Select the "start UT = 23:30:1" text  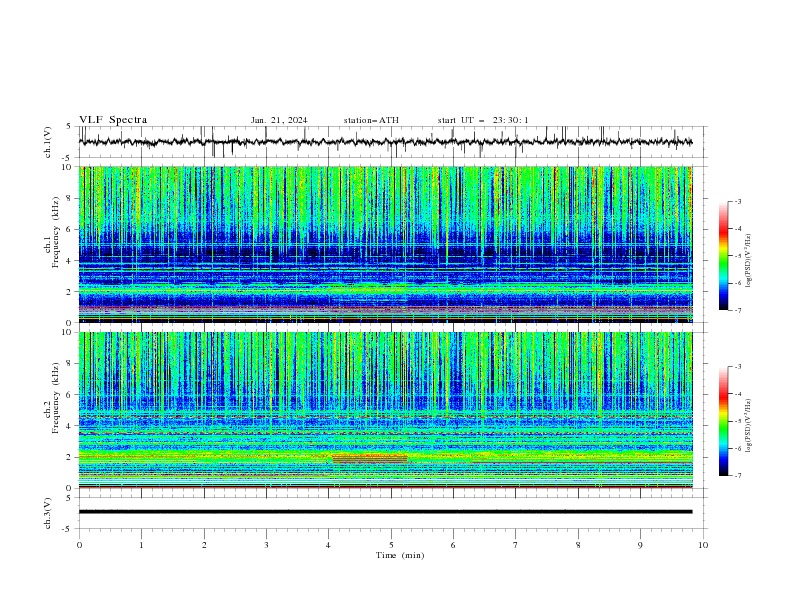point(483,120)
